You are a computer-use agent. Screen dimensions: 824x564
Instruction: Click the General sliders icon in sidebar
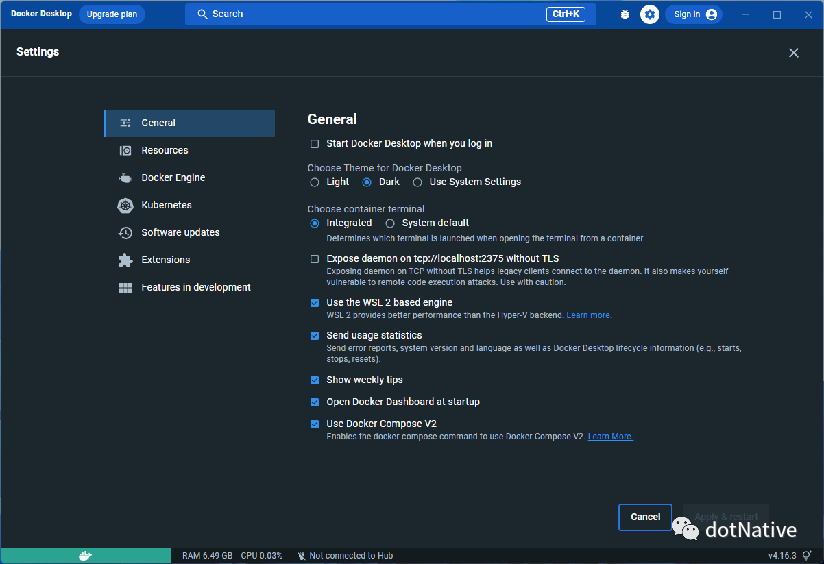(125, 123)
